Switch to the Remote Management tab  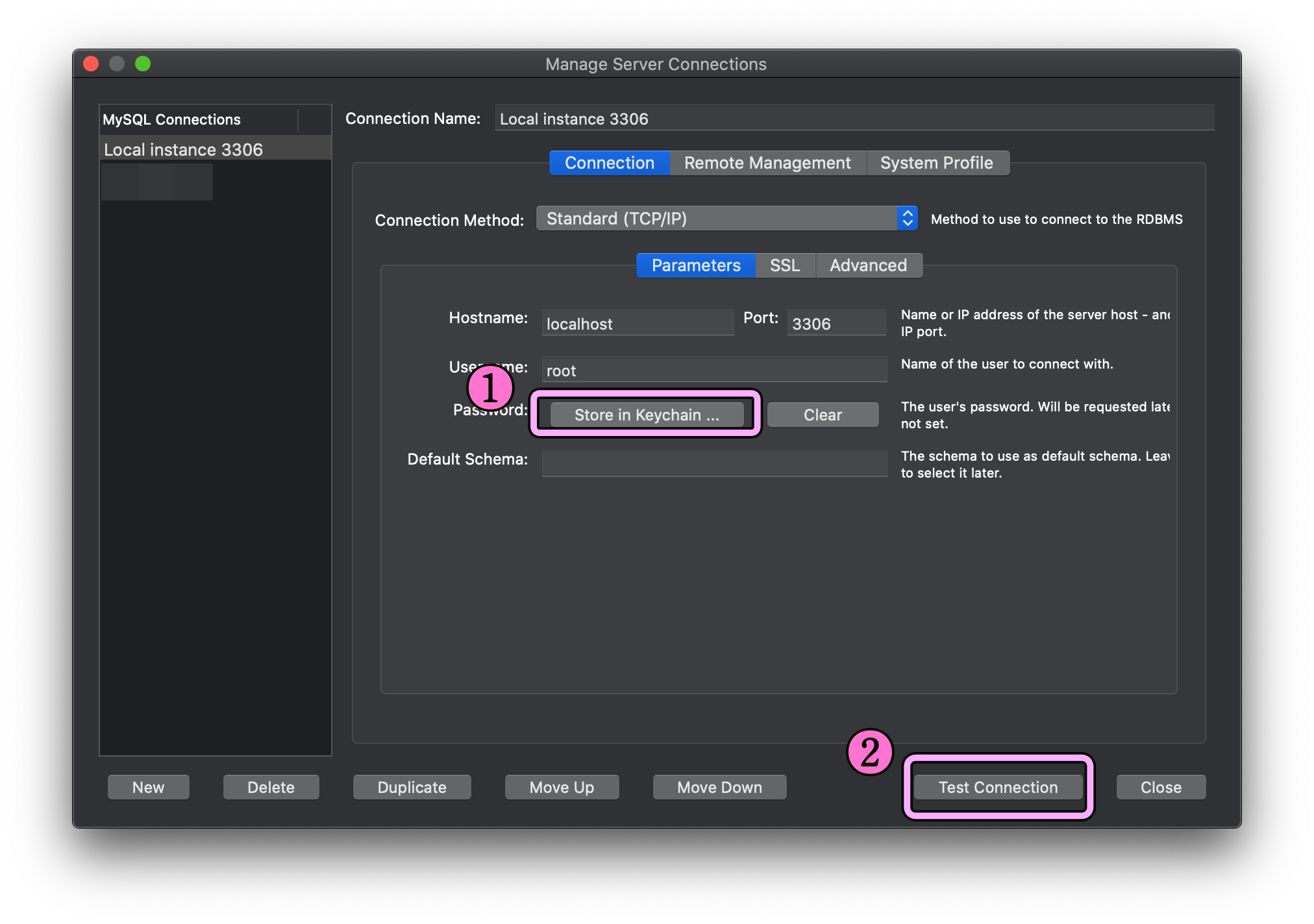(x=767, y=163)
